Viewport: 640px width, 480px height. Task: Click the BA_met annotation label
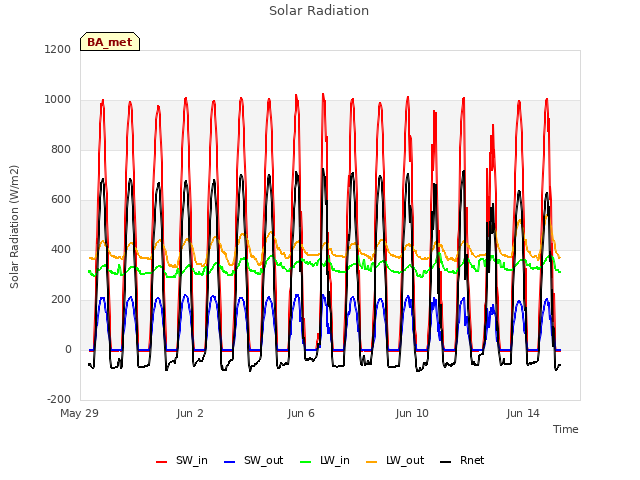pyautogui.click(x=110, y=42)
